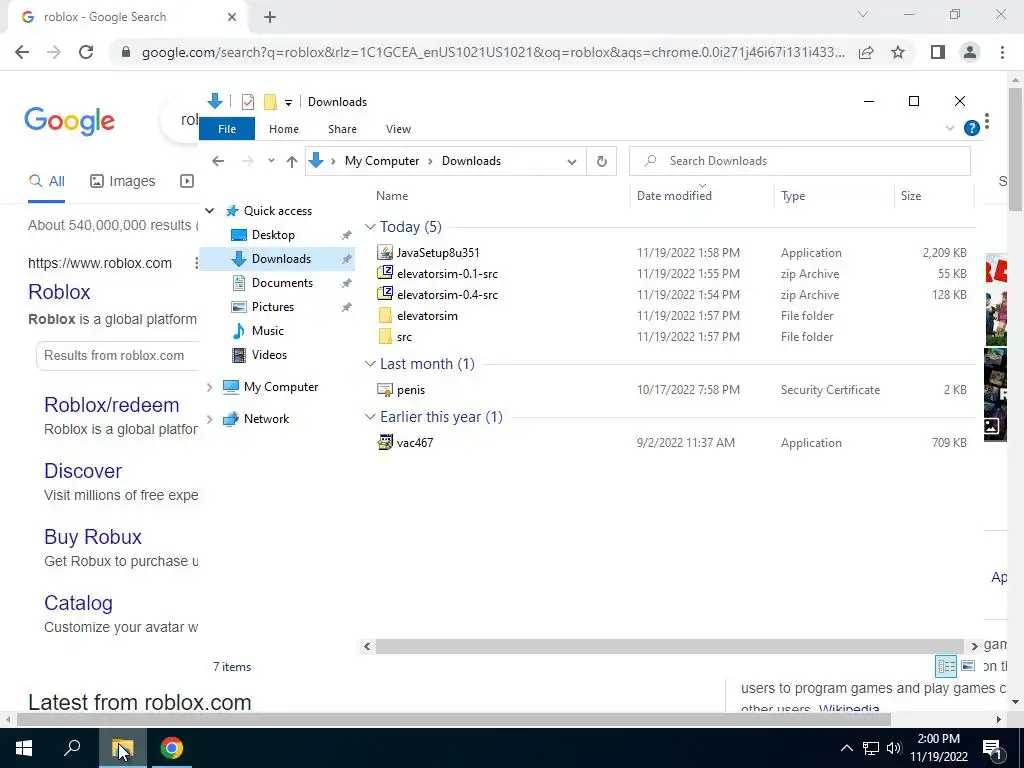This screenshot has width=1024, height=768.
Task: Show hidden system tray icons
Action: [x=846, y=748]
